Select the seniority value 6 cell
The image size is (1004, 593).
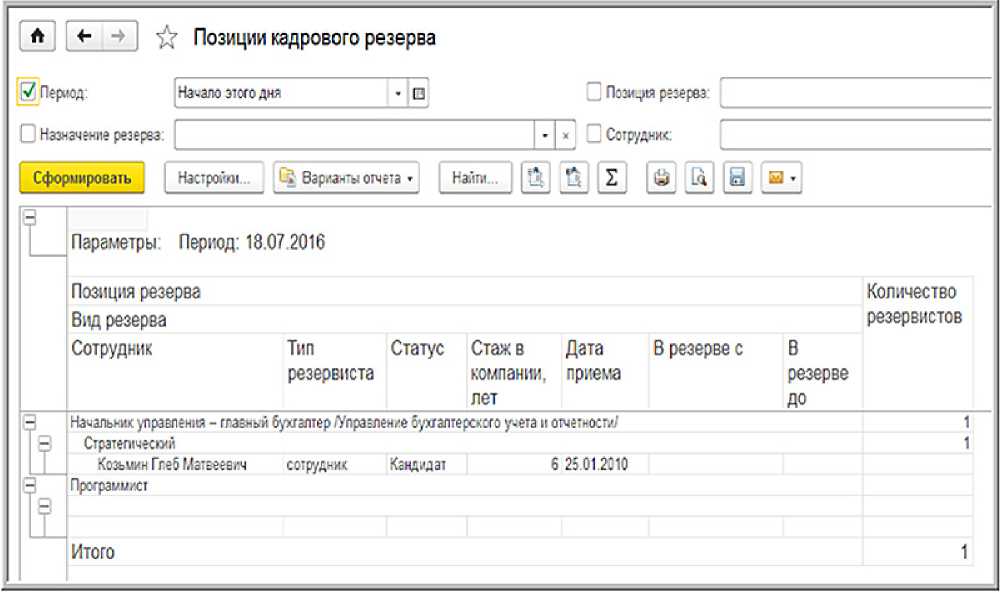(514, 464)
